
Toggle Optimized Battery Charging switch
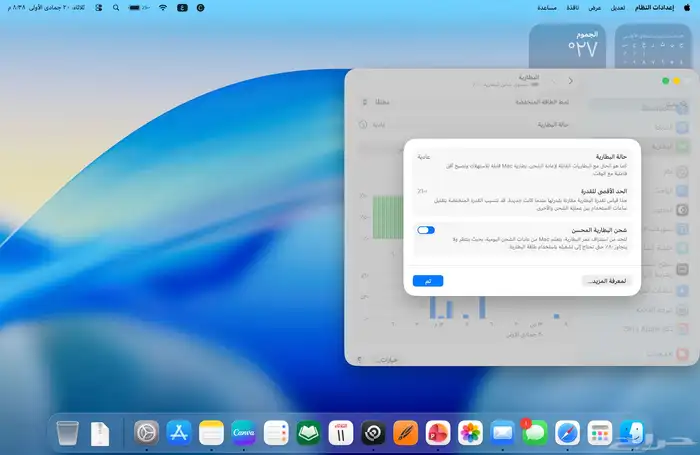[x=426, y=230]
